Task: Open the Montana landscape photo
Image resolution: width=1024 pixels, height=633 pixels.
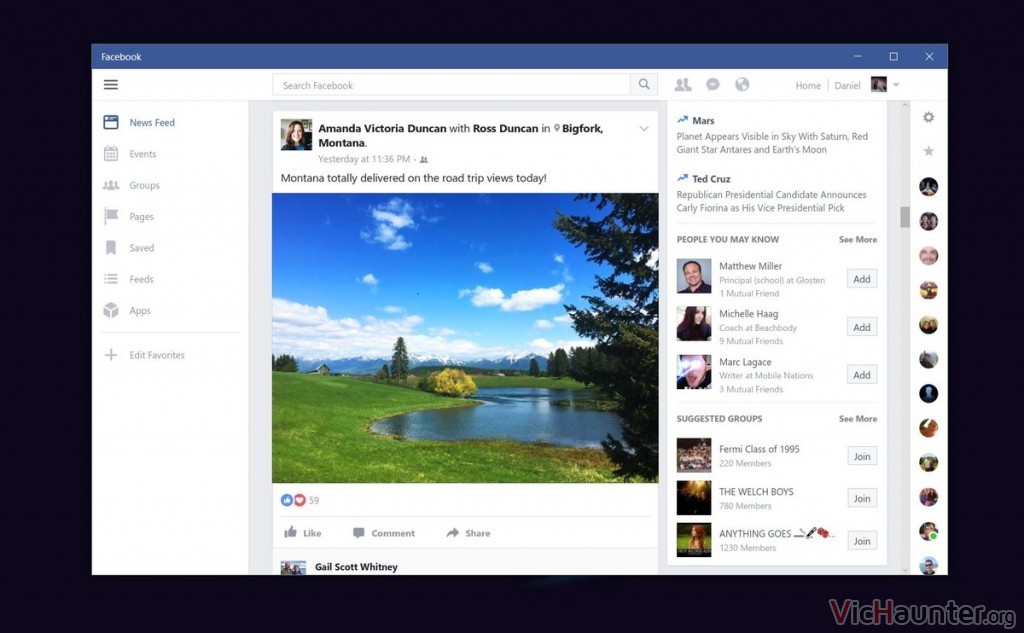Action: tap(465, 338)
